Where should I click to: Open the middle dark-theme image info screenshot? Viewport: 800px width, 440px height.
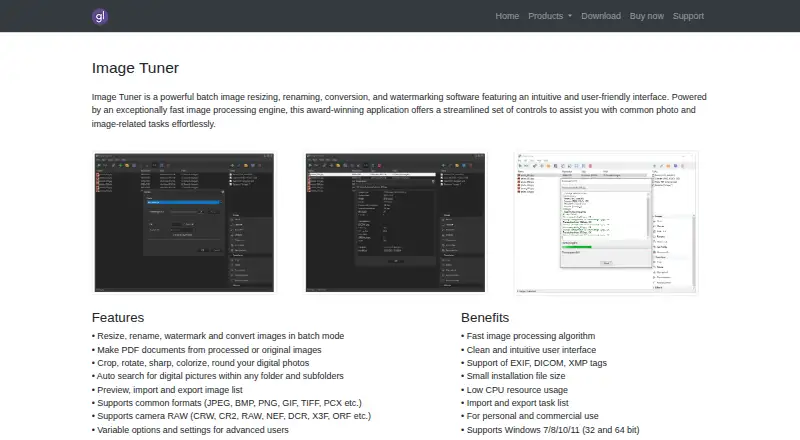[395, 223]
